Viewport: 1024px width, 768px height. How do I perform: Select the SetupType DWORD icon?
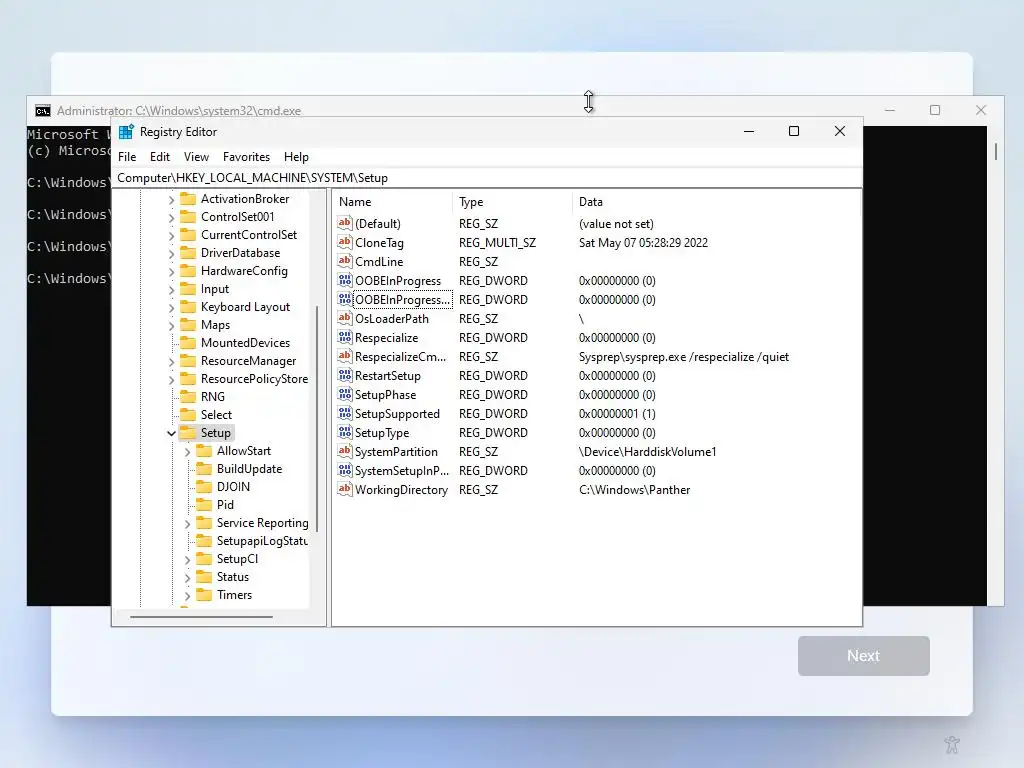[x=345, y=432]
